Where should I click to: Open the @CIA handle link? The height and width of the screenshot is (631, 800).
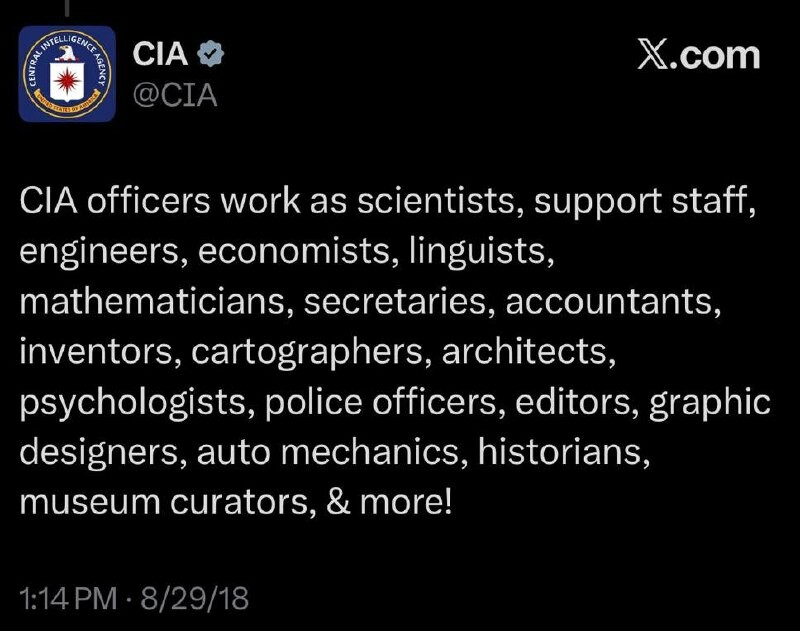click(x=175, y=96)
